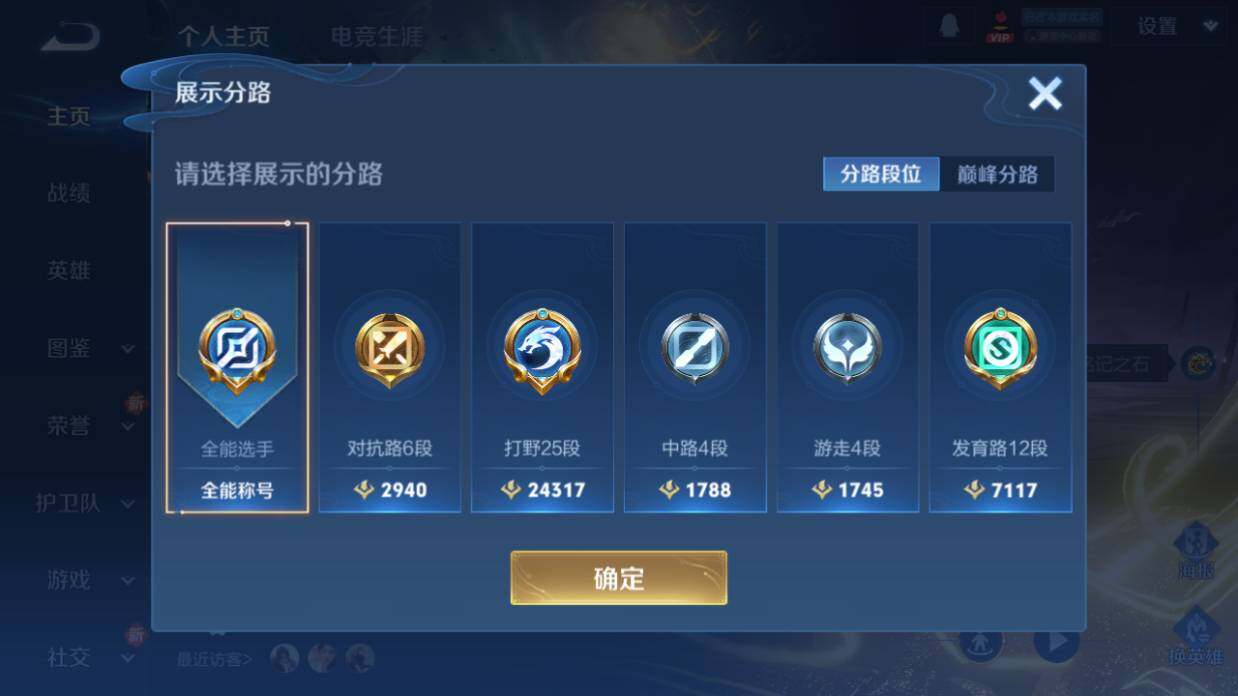1238x696 pixels.
Task: Open the 电竞生涯 tab
Action: click(377, 37)
